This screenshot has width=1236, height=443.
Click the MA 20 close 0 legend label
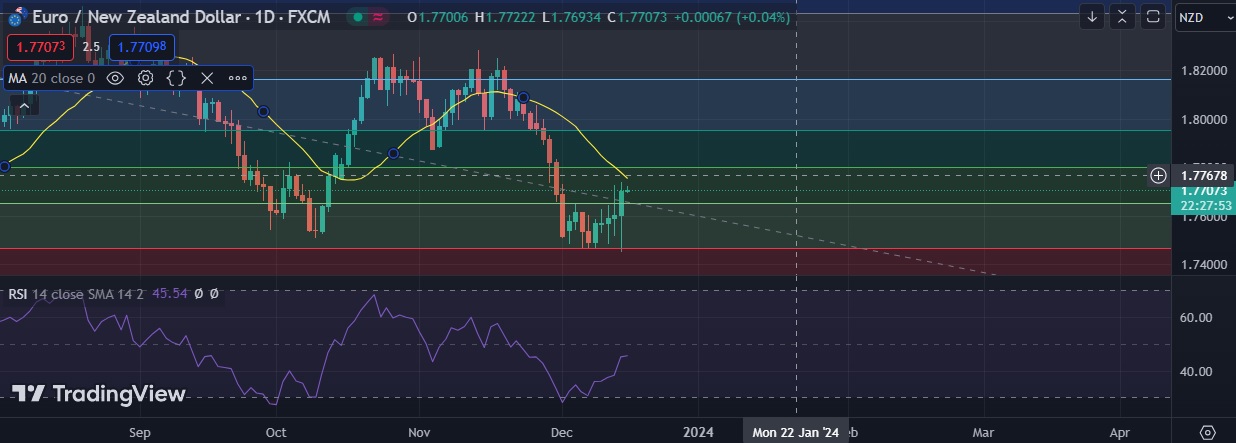(52, 78)
